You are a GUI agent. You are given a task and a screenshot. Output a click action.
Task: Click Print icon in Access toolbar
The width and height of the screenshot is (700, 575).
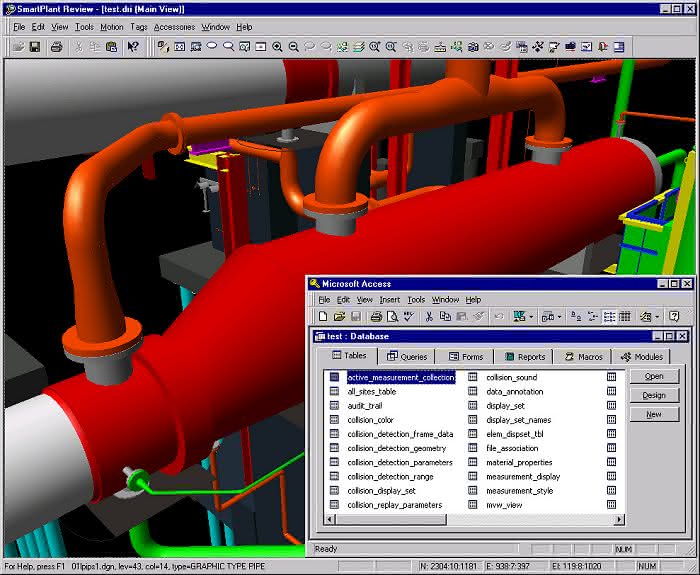(x=376, y=317)
